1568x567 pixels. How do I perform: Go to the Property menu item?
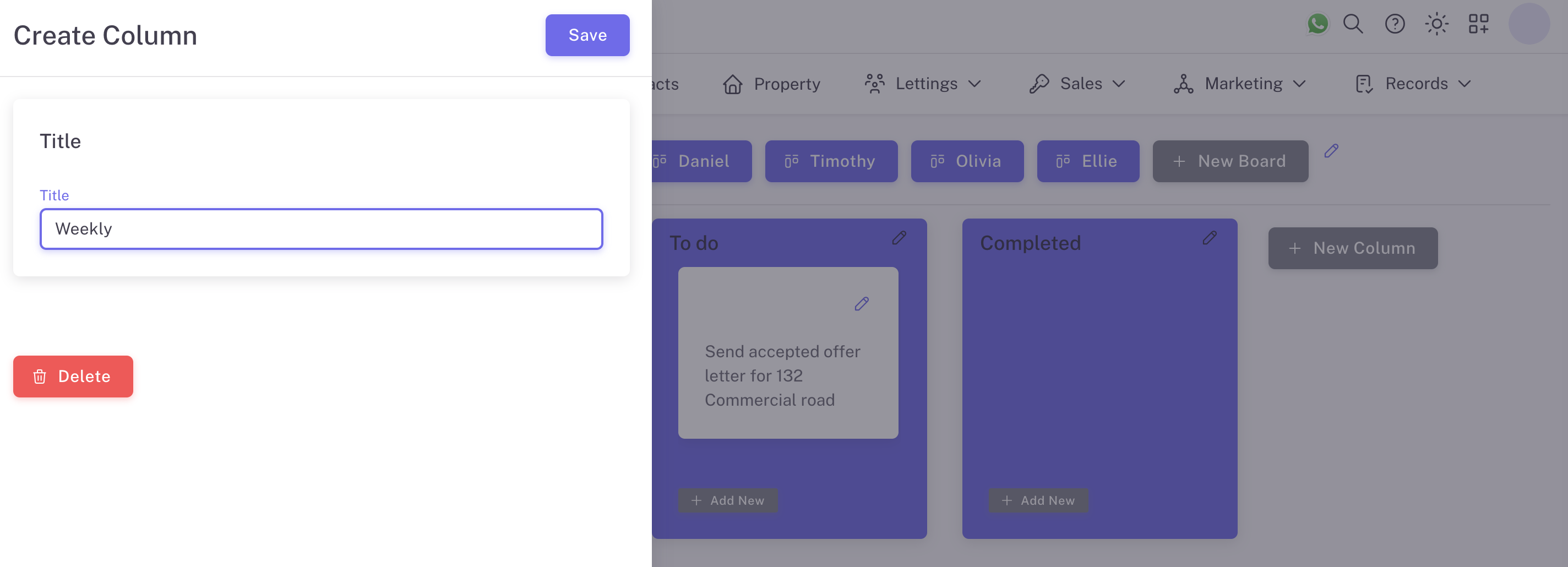coord(772,84)
